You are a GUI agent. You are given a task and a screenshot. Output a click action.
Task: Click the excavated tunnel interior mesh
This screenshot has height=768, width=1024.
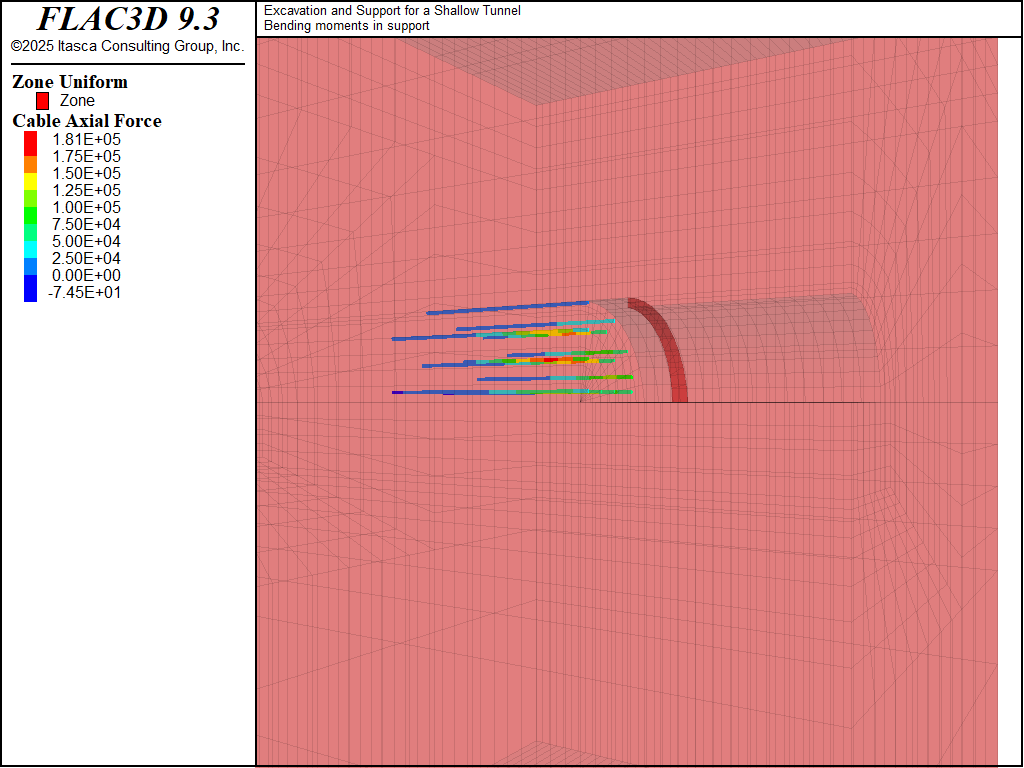click(780, 350)
